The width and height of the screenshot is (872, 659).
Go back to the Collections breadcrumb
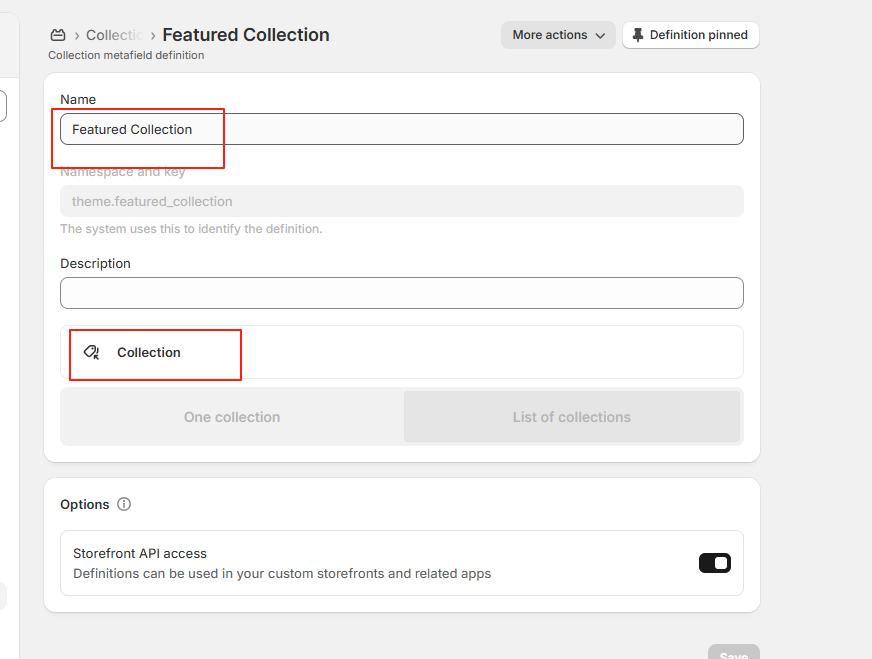coord(114,35)
